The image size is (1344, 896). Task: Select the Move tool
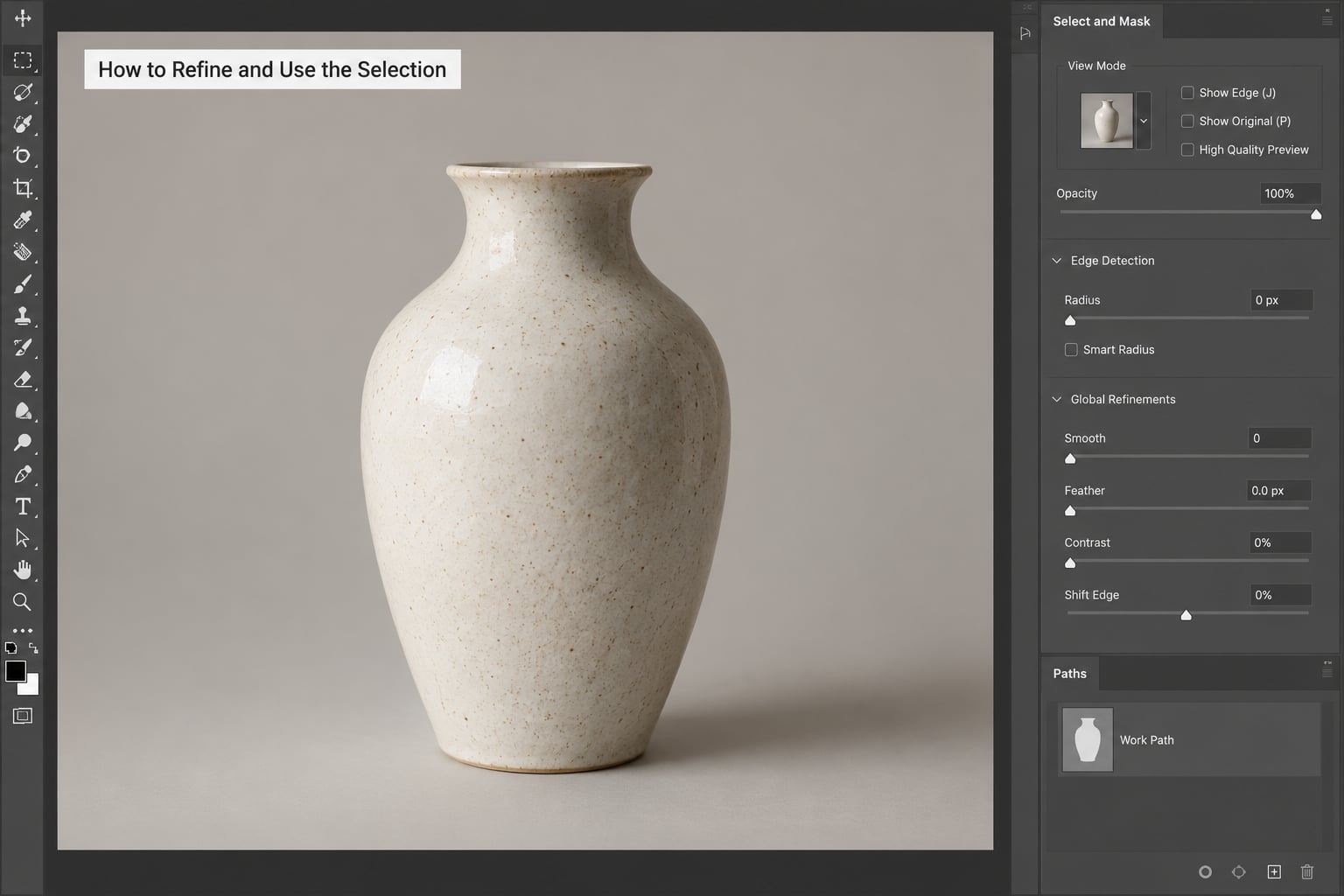pyautogui.click(x=23, y=17)
